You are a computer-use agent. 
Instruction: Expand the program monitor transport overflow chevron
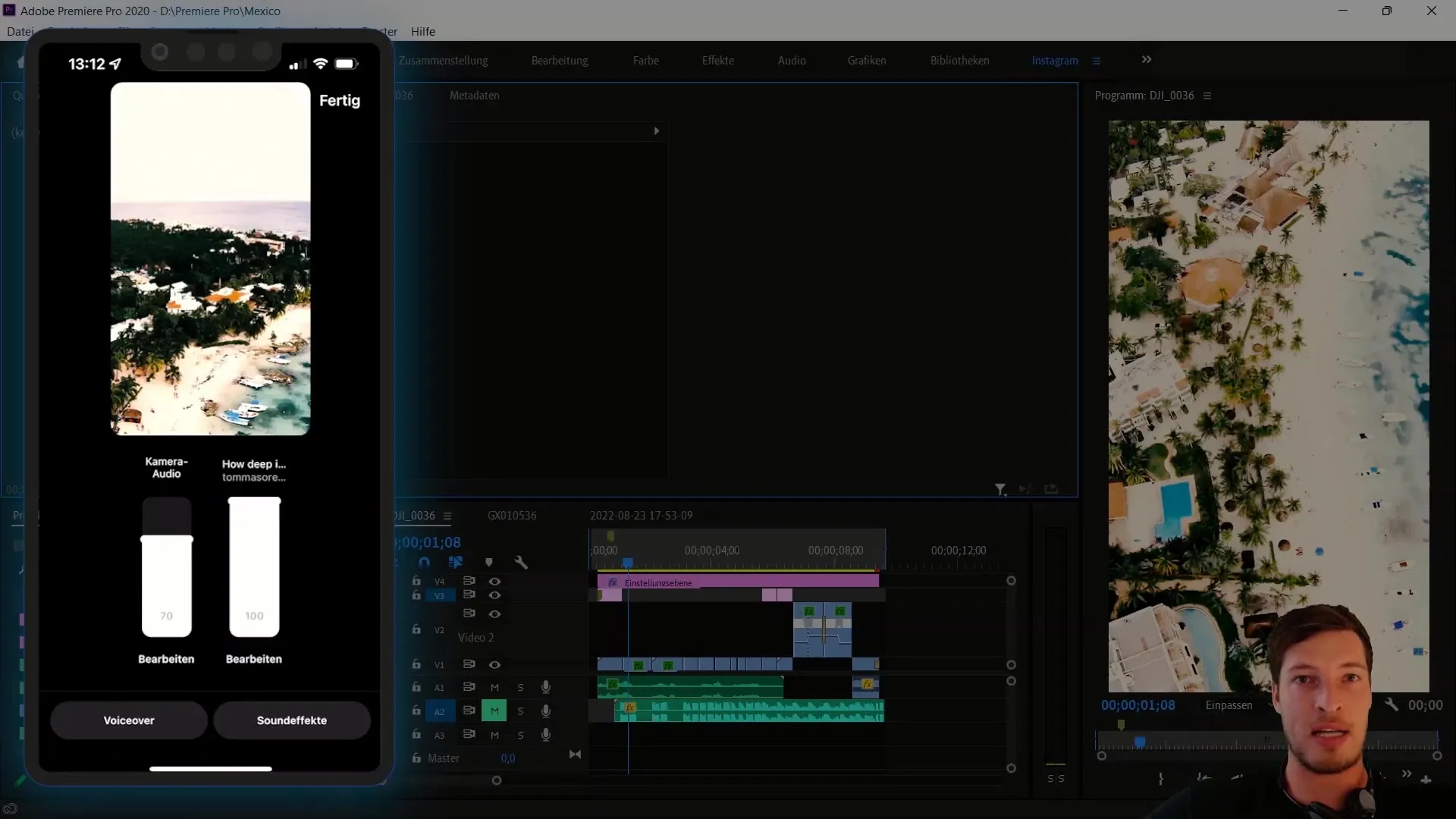[1407, 774]
